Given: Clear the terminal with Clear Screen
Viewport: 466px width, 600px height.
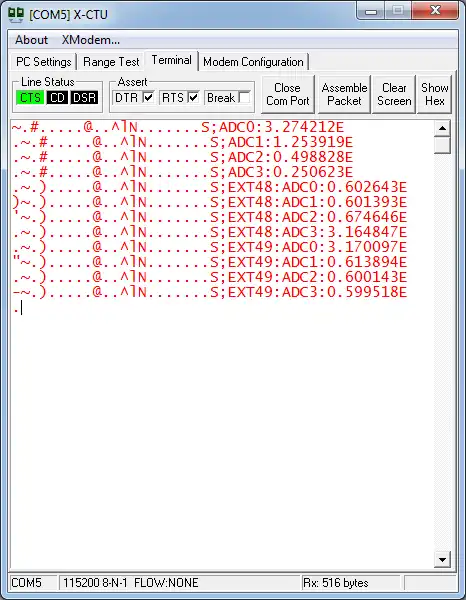Looking at the screenshot, I should 394,94.
